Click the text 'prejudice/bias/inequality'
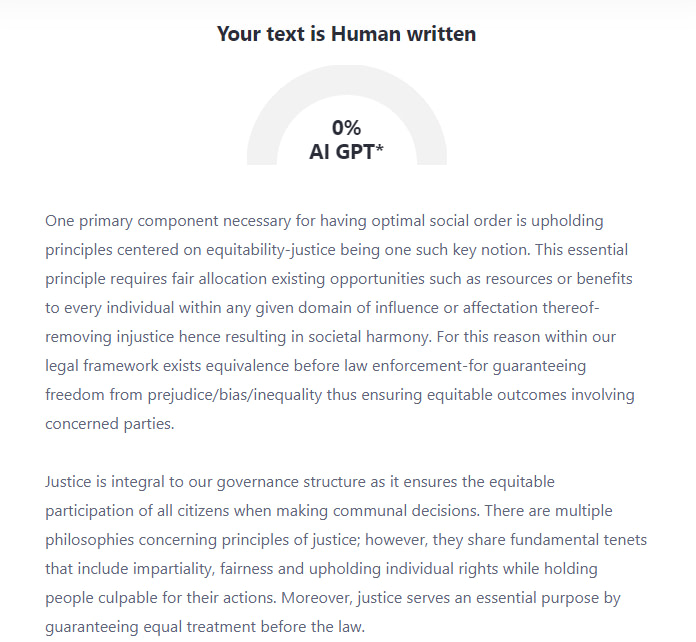 [235, 395]
